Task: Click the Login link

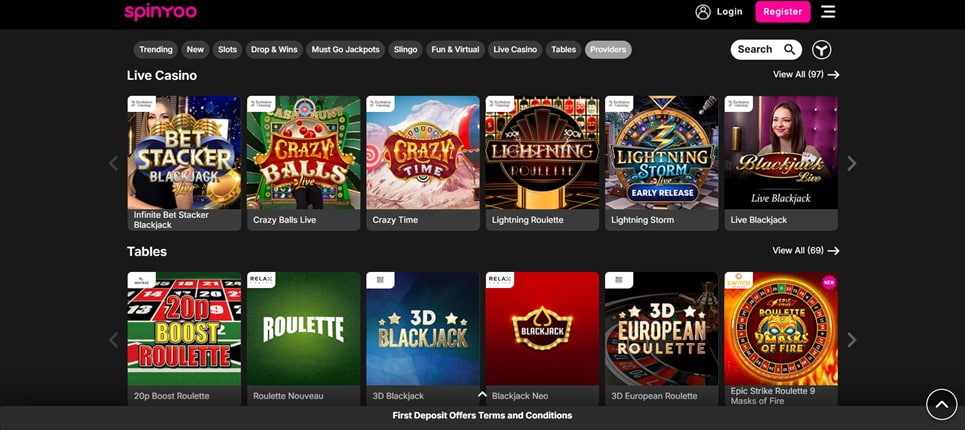Action: click(x=729, y=12)
